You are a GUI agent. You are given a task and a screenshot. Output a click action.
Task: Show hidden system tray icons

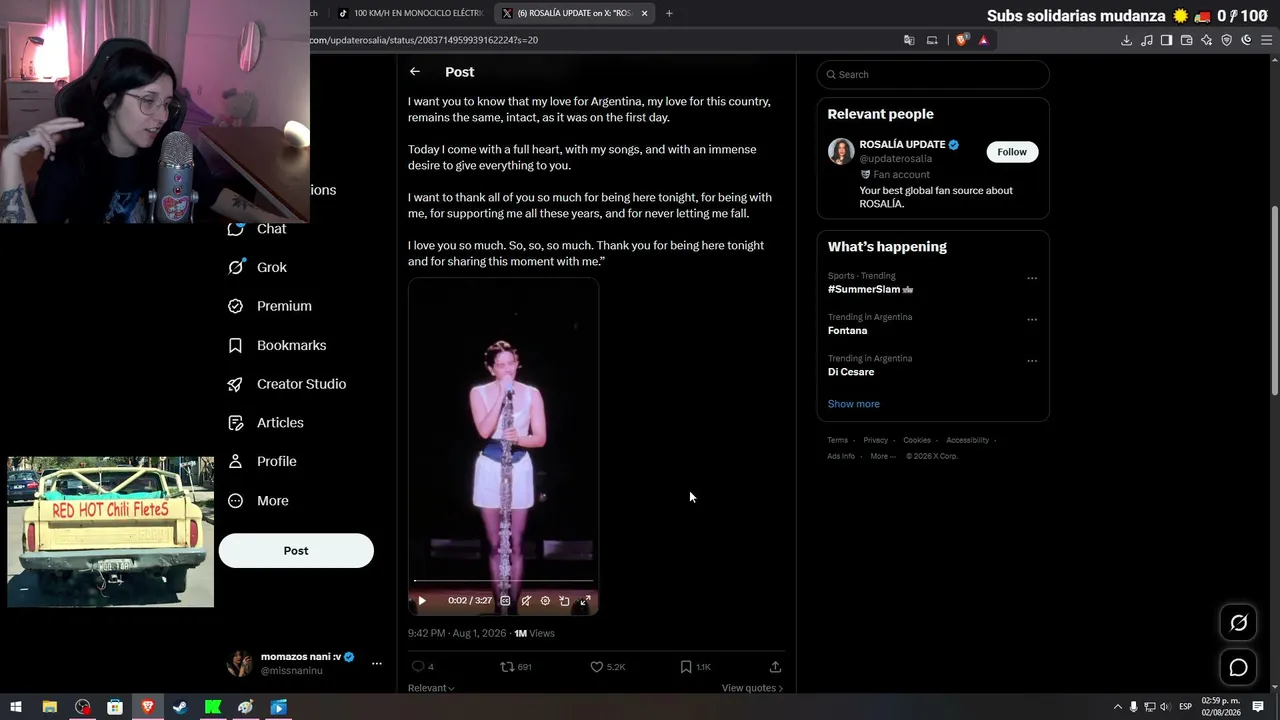1118,707
